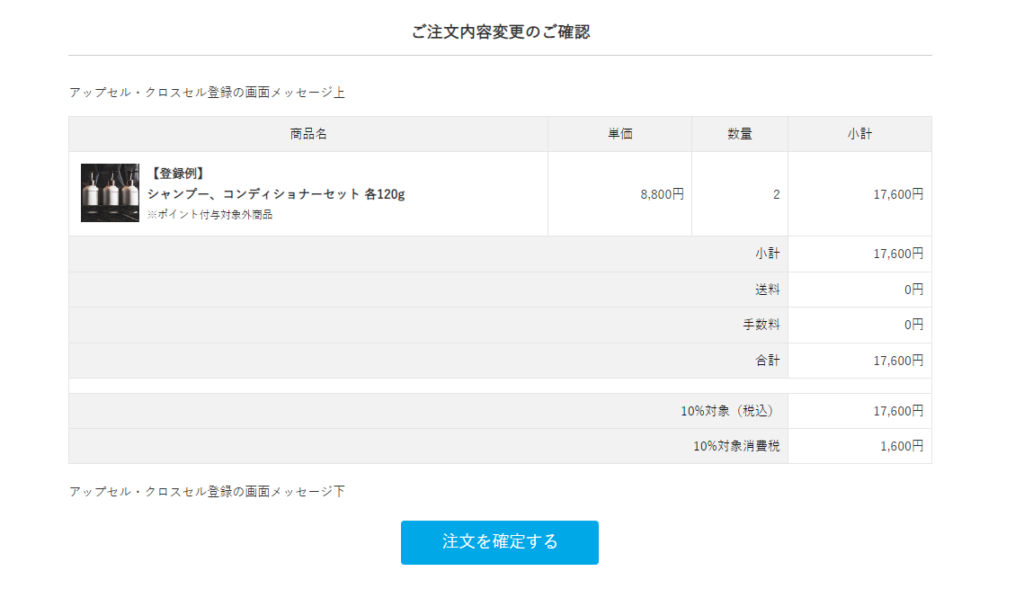Click the 送料 row label
Viewport: 1024px width, 598px height.
pos(767,289)
